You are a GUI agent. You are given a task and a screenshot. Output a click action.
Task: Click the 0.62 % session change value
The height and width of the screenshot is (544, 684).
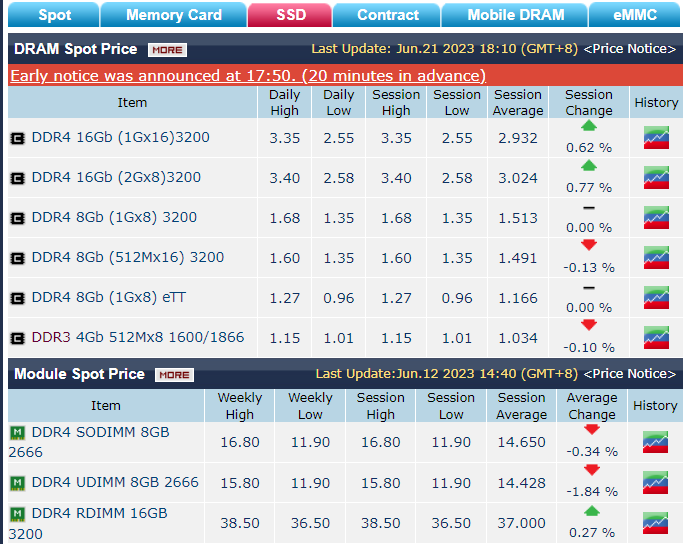(589, 148)
